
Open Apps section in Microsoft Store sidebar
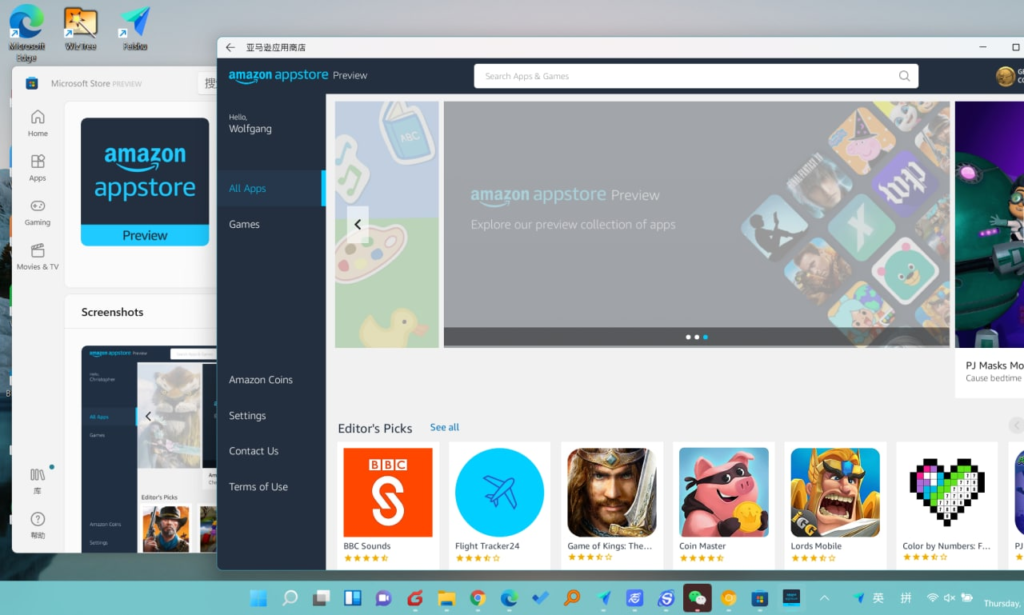coord(37,167)
